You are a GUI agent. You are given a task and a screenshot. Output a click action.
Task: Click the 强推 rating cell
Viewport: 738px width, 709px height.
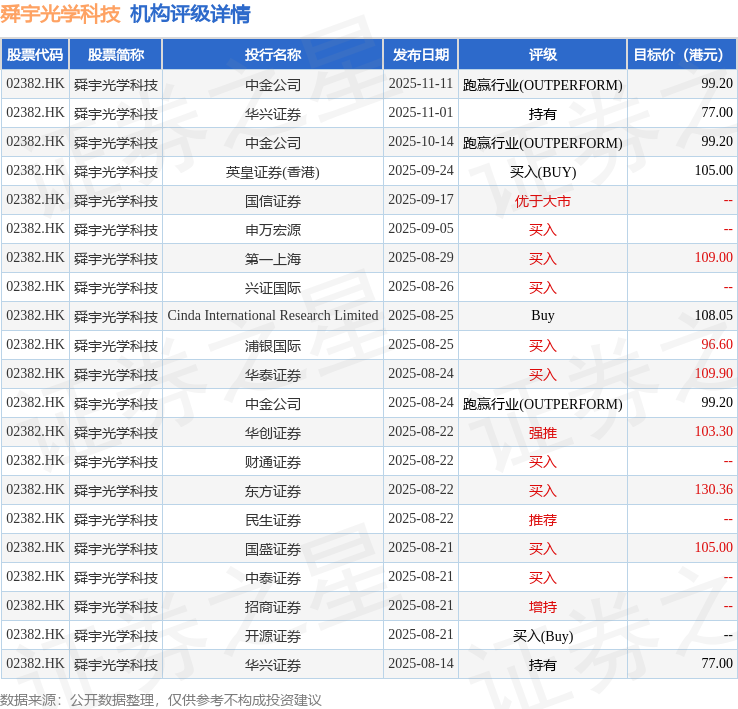coord(543,433)
